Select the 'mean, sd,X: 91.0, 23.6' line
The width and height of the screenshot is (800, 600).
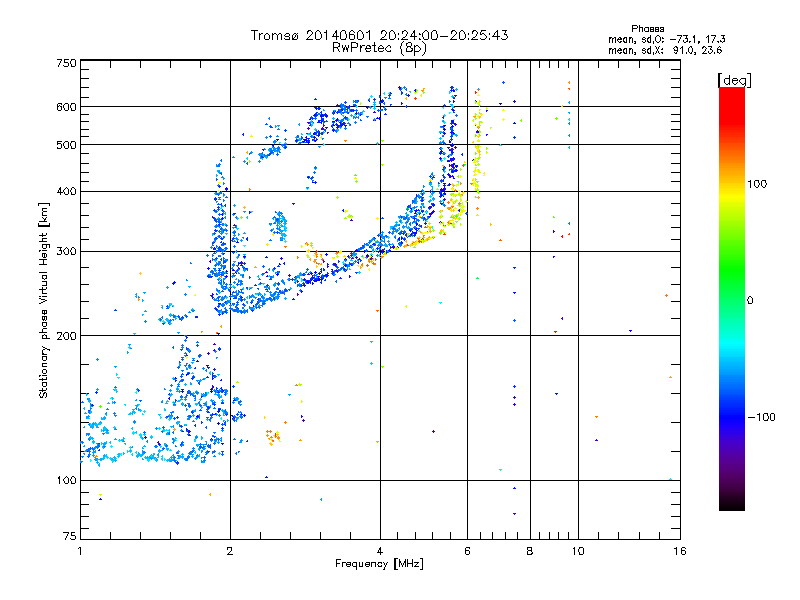665,50
